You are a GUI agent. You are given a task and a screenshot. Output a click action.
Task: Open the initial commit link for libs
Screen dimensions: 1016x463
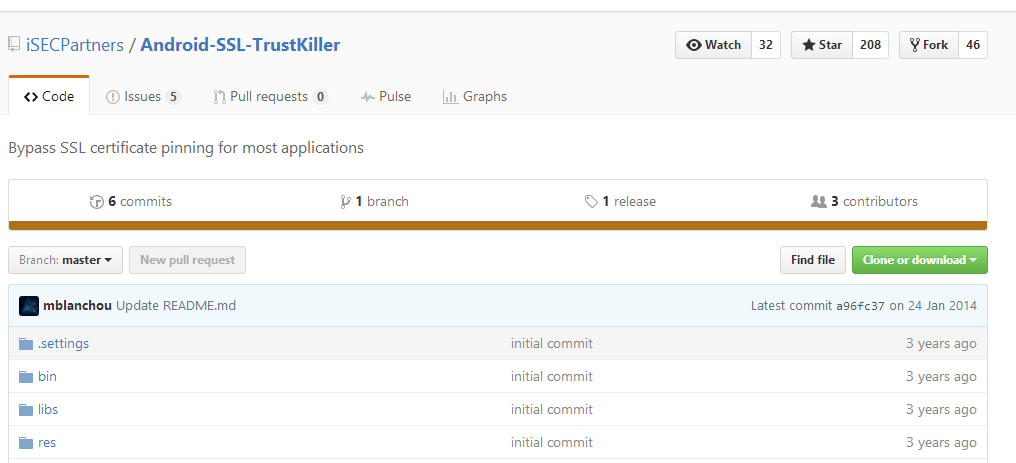[551, 410]
